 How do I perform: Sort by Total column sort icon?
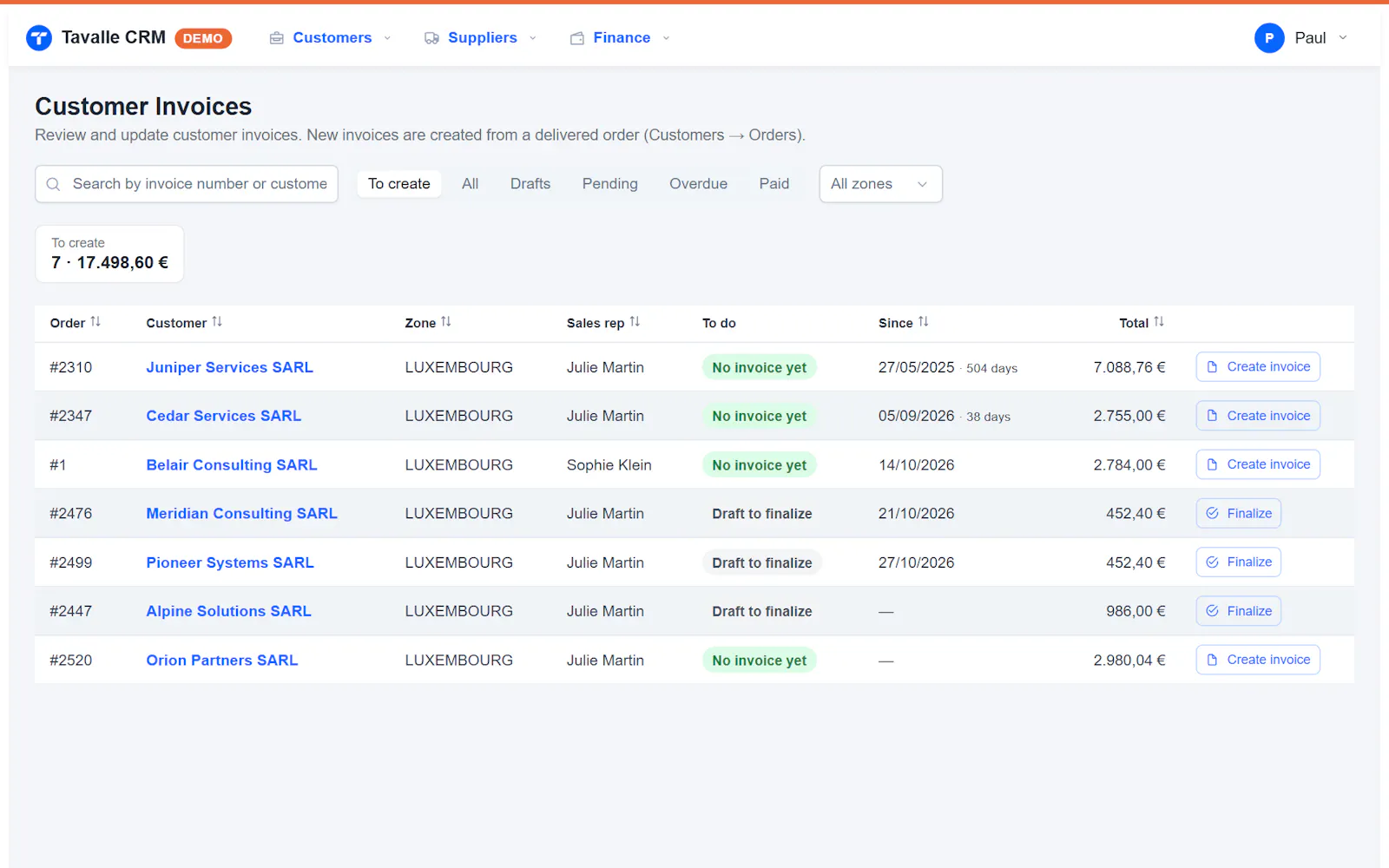[1159, 322]
